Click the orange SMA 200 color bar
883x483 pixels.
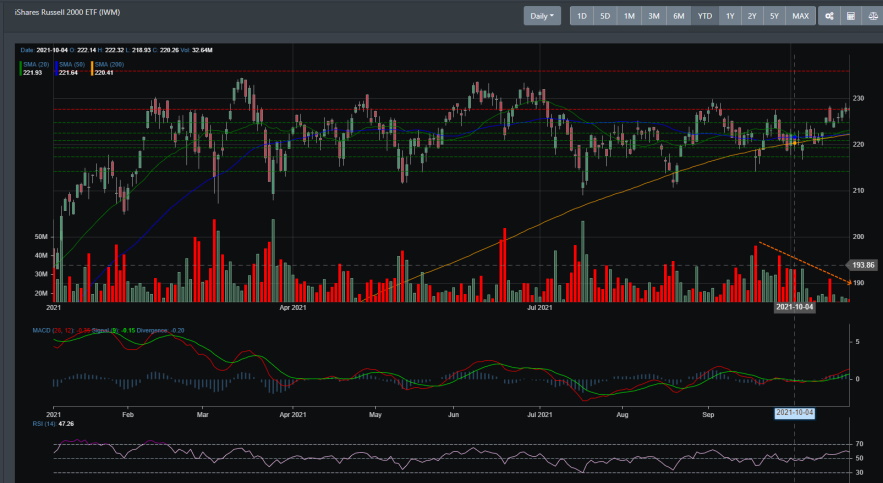coord(92,69)
